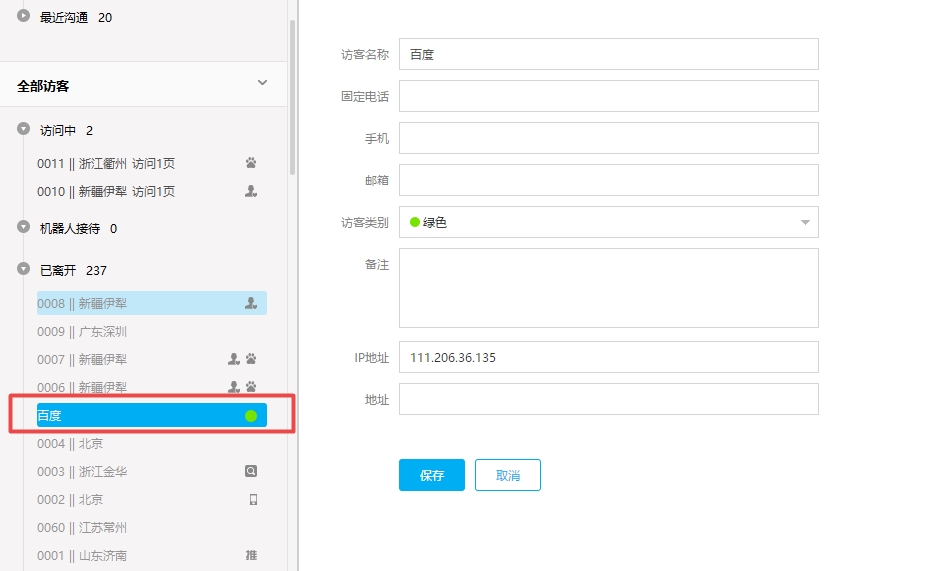
Task: Collapse the 已离开 visitor group
Action: point(24,270)
